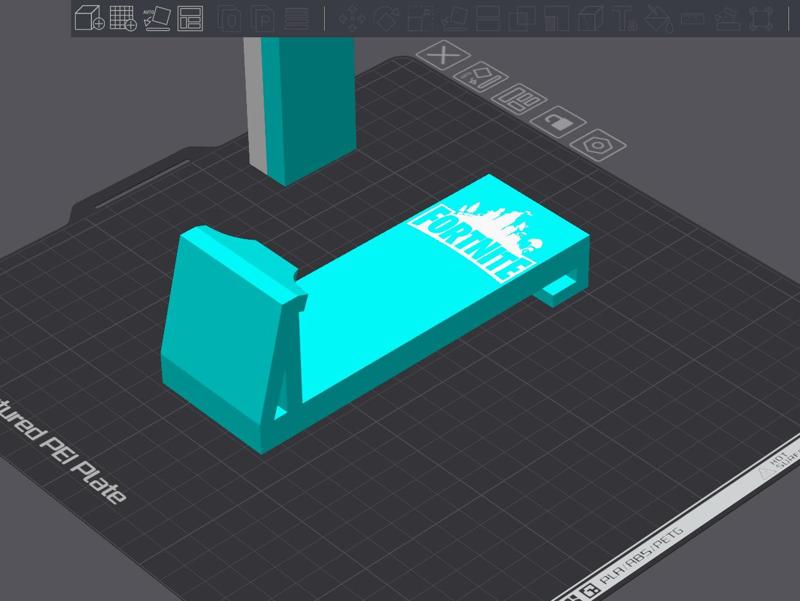The image size is (800, 601).
Task: Open the Mesh boolean tool
Action: click(521, 18)
